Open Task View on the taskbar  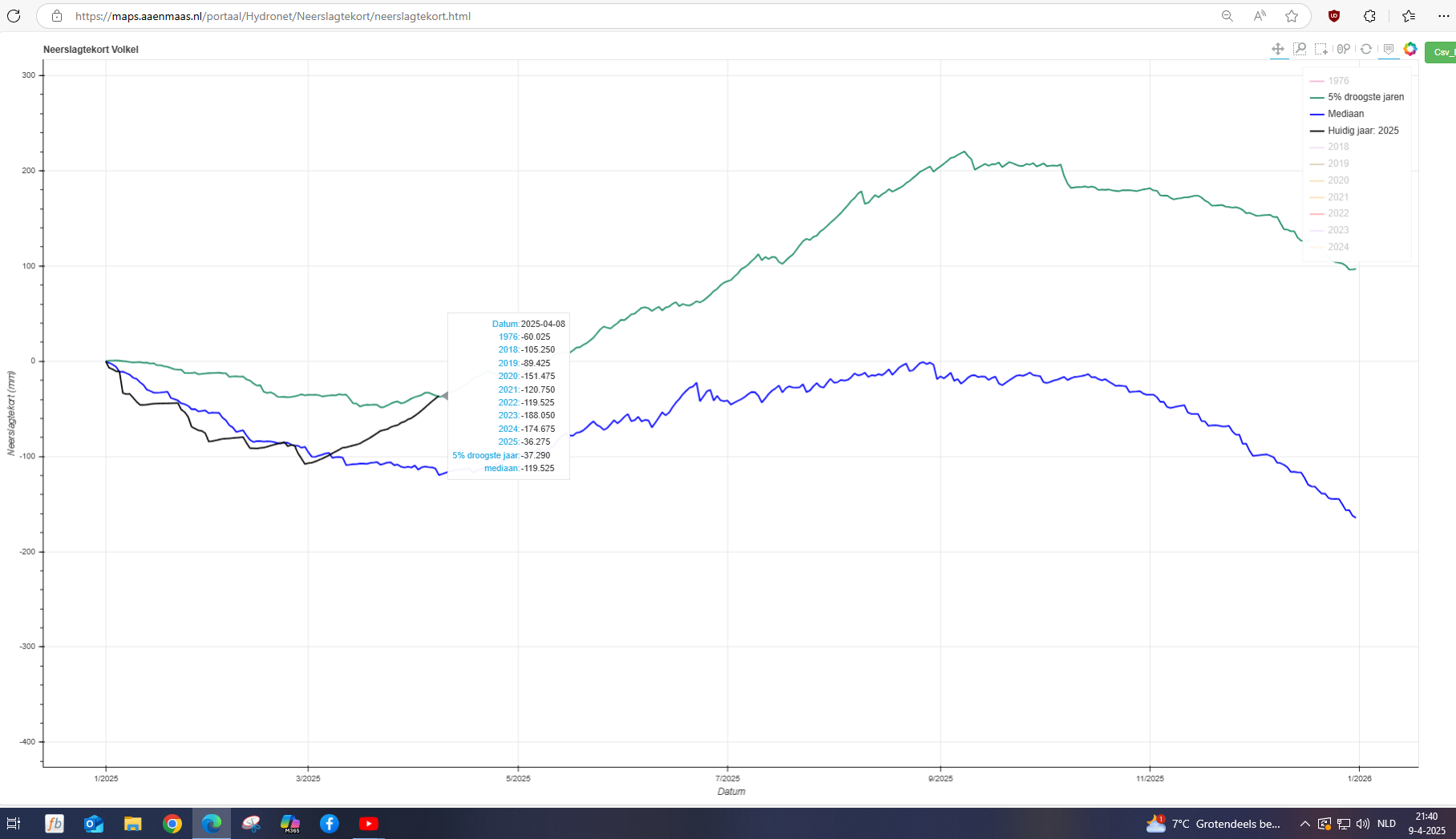(x=14, y=824)
